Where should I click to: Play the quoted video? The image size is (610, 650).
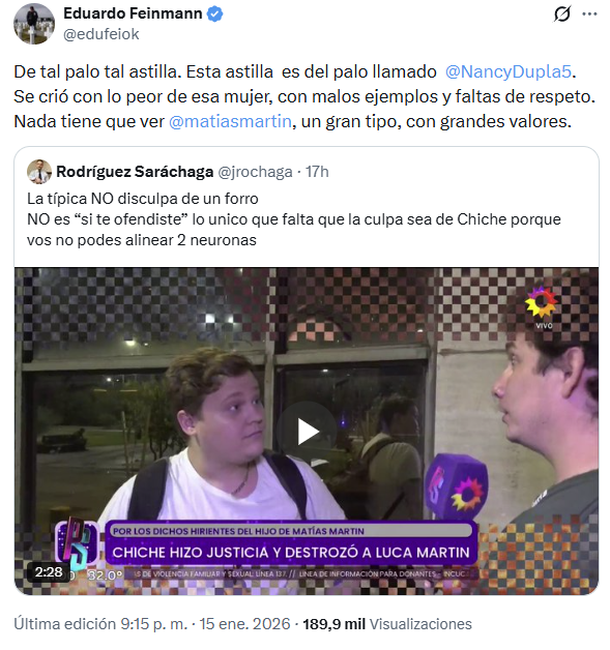coord(307,431)
